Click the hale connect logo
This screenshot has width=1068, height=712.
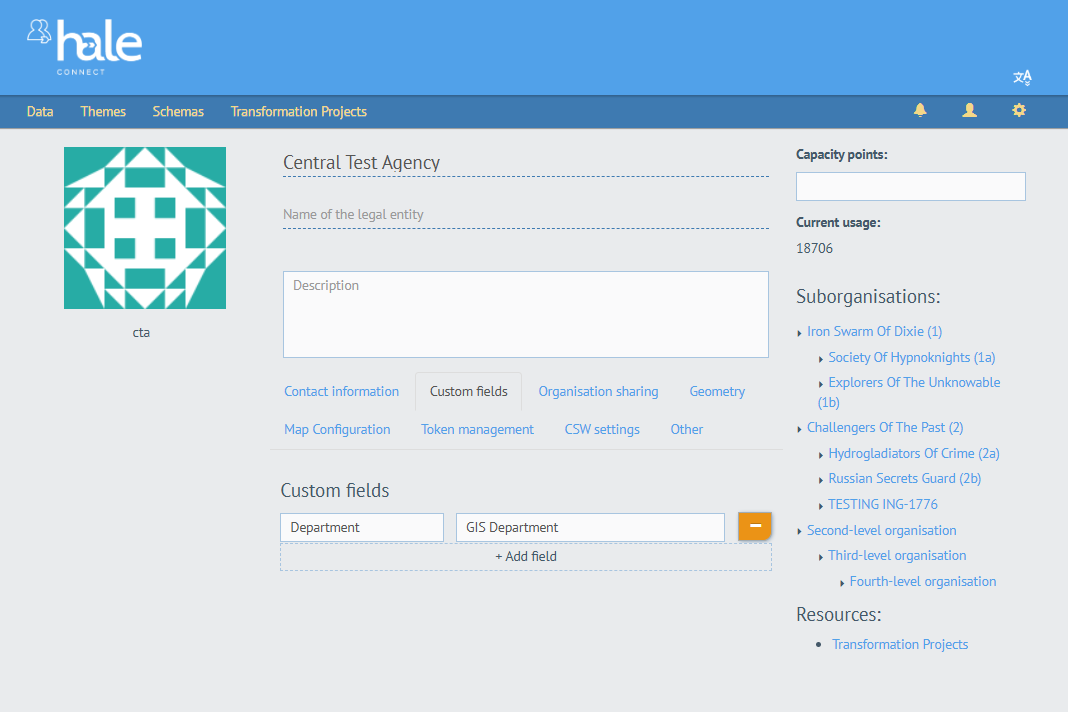pos(85,46)
